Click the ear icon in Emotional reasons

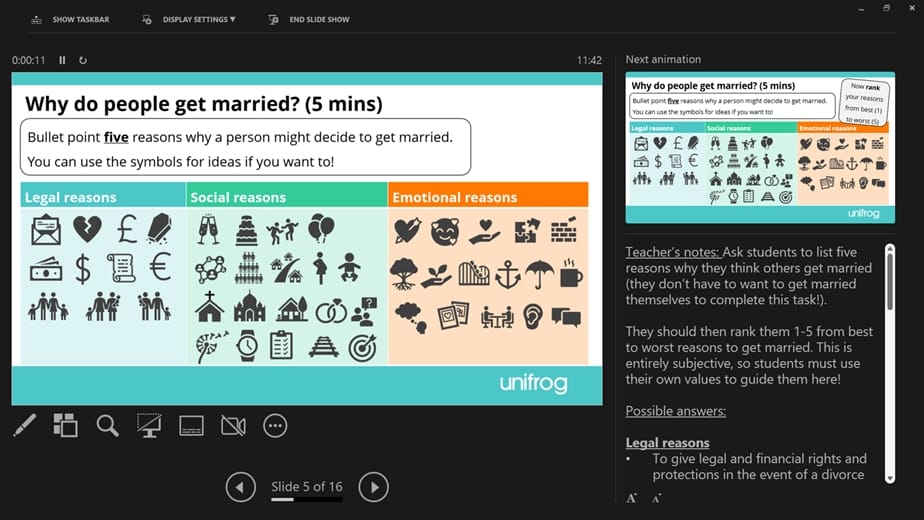[532, 317]
